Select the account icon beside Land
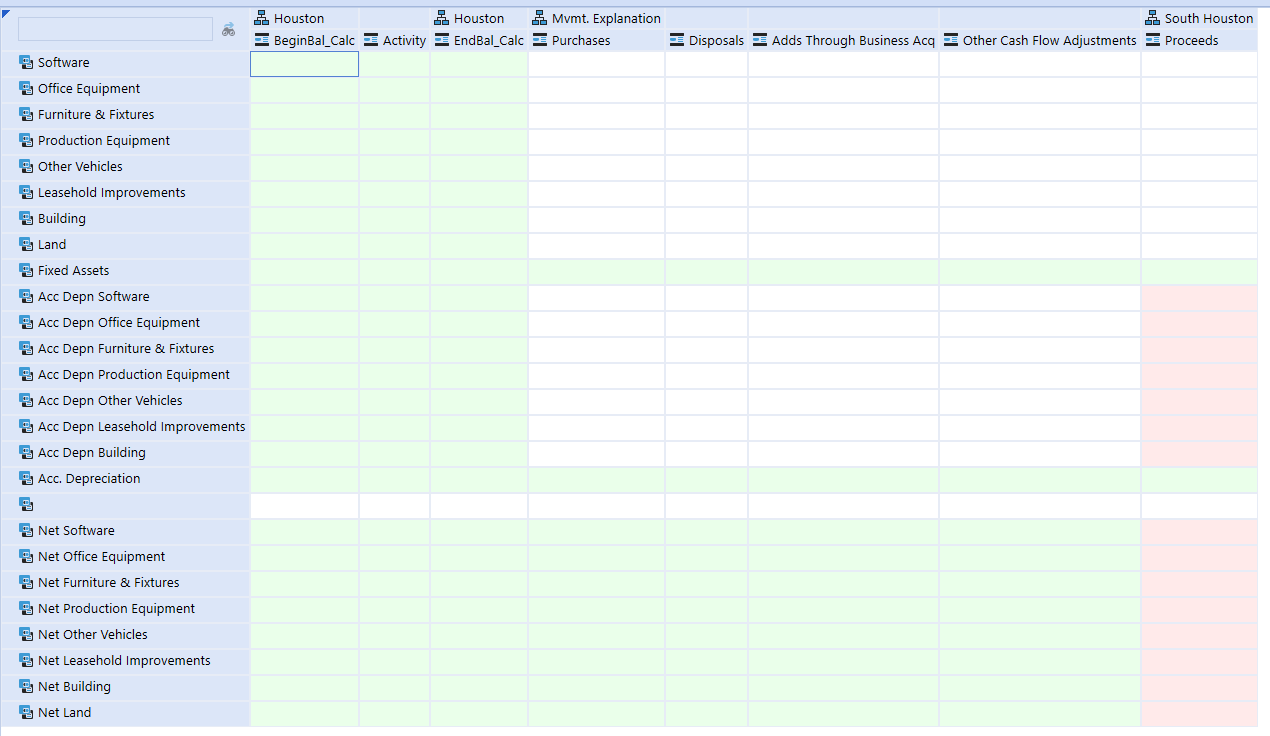 26,245
